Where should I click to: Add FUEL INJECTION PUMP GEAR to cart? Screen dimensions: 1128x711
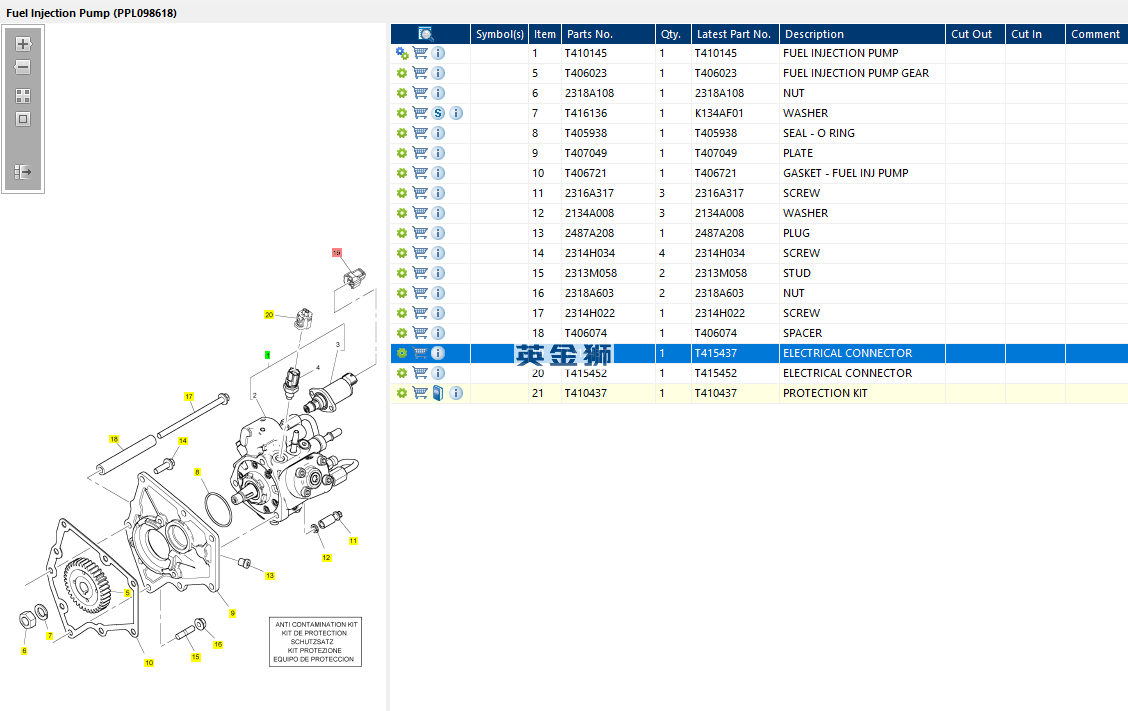pos(420,73)
